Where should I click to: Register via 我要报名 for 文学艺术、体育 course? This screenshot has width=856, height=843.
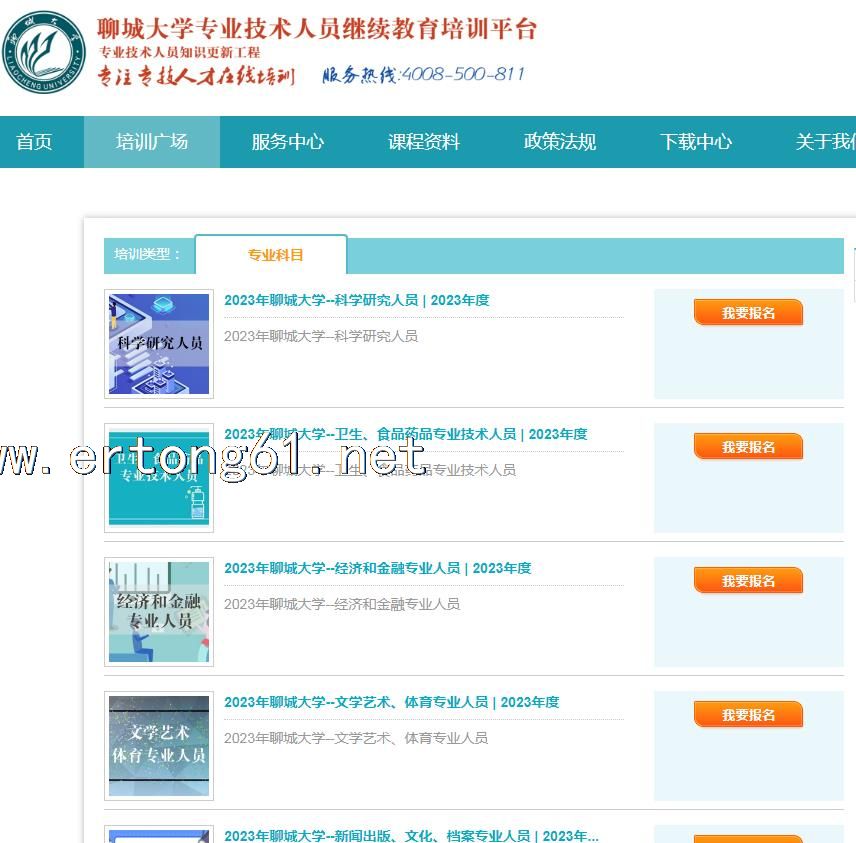748,715
